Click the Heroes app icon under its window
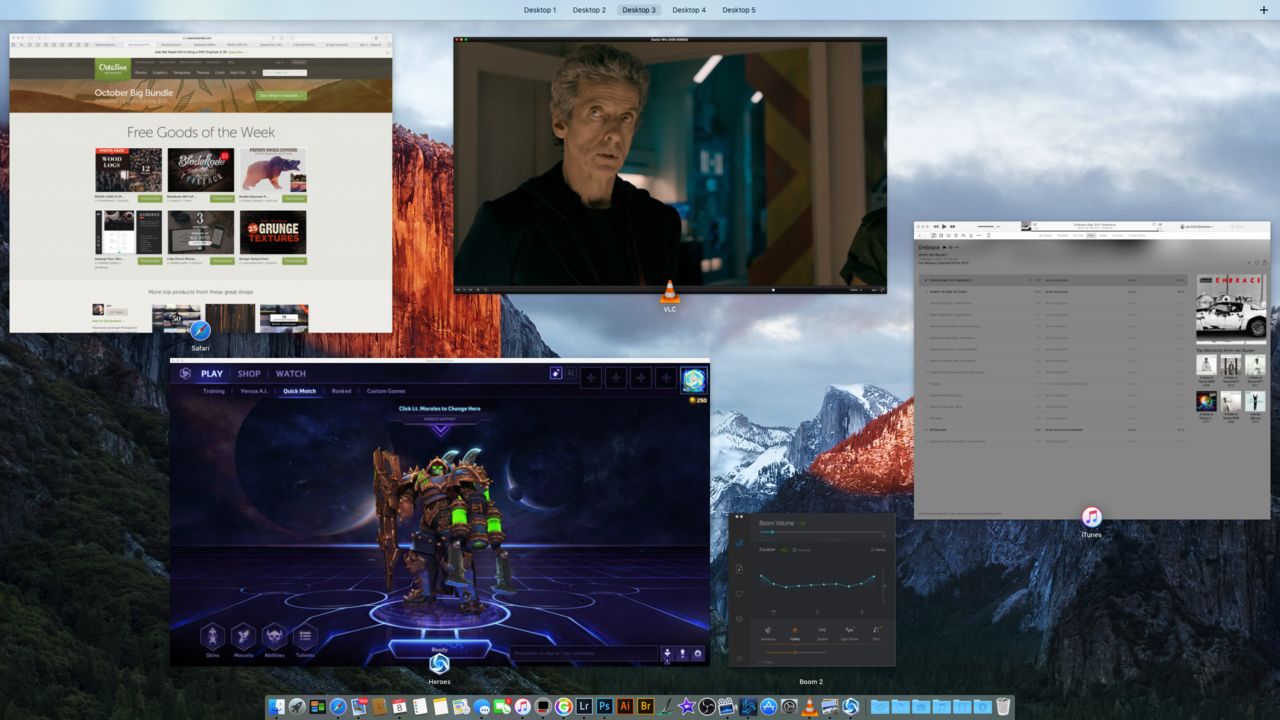The height and width of the screenshot is (720, 1280). (439, 664)
